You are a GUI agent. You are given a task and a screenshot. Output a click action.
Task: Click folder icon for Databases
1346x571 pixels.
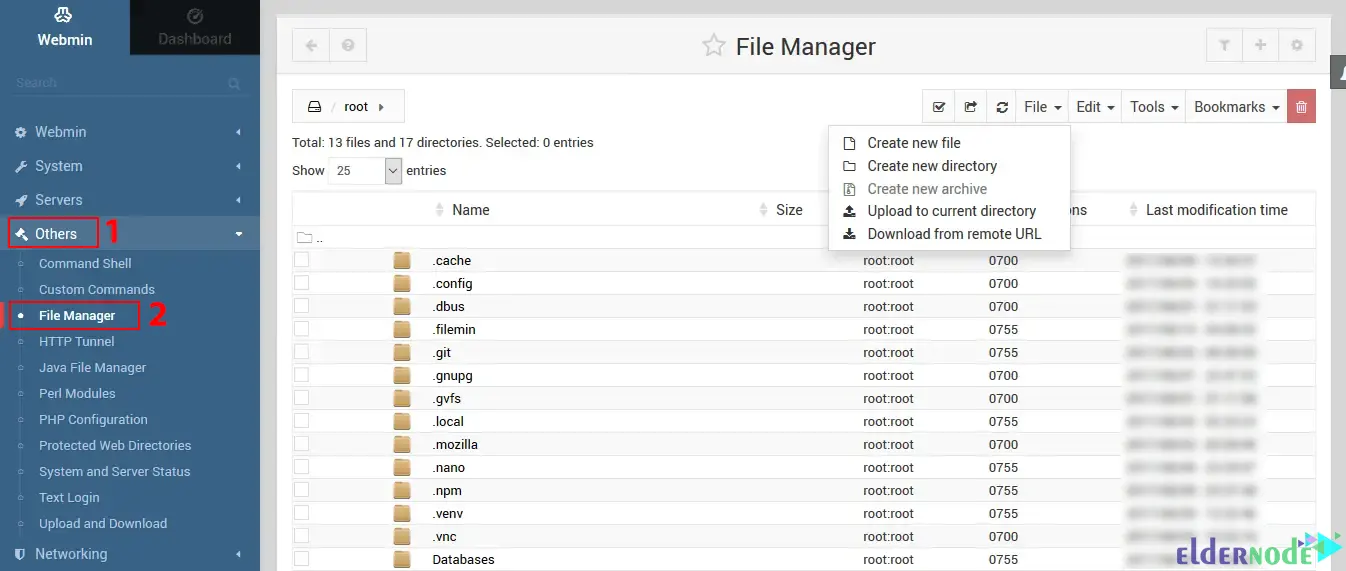point(402,559)
